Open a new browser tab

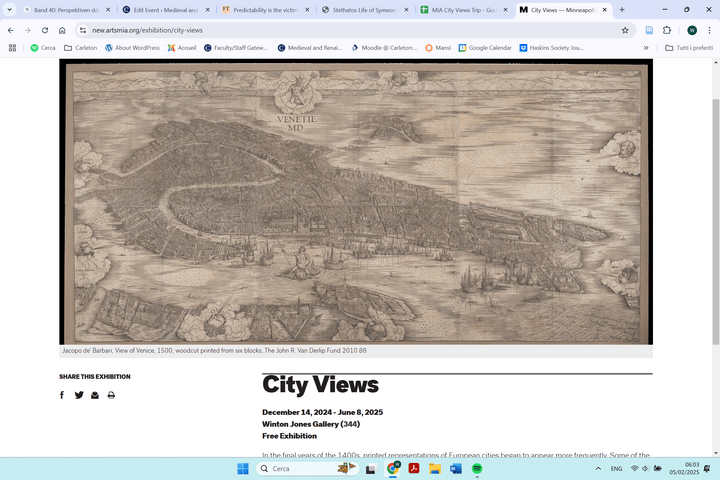click(x=622, y=10)
